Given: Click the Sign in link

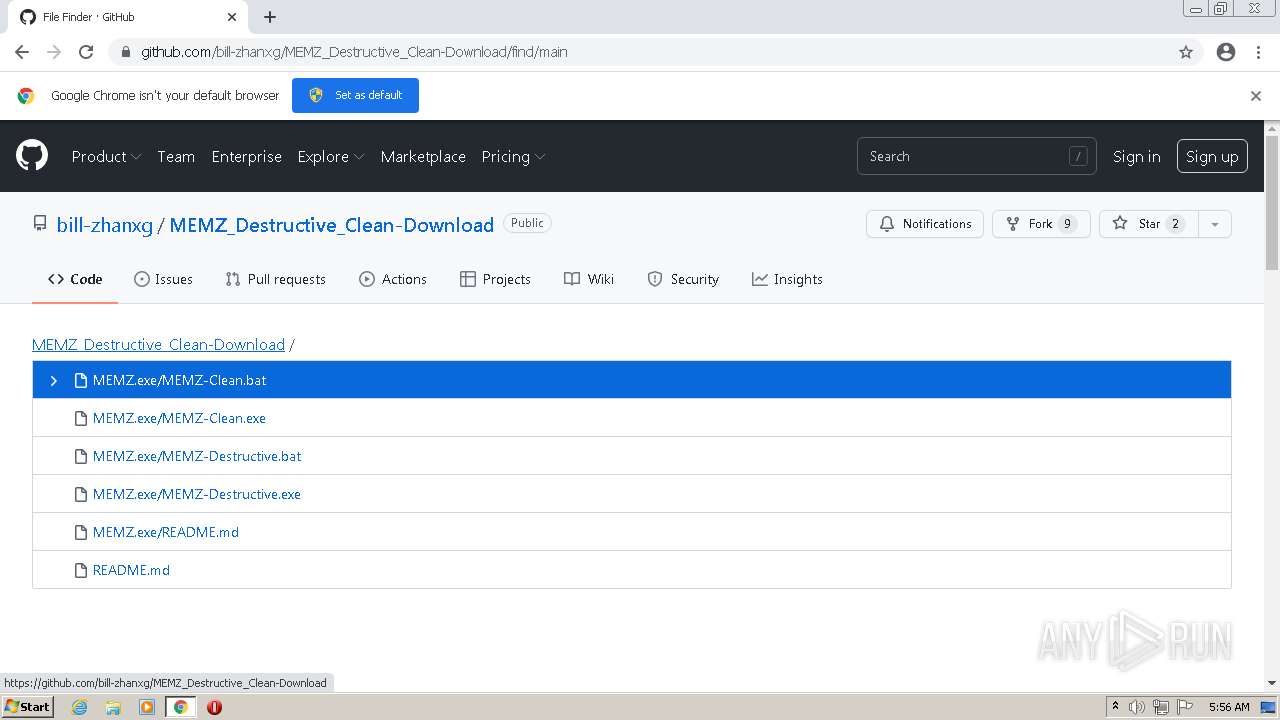Looking at the screenshot, I should click(x=1137, y=156).
